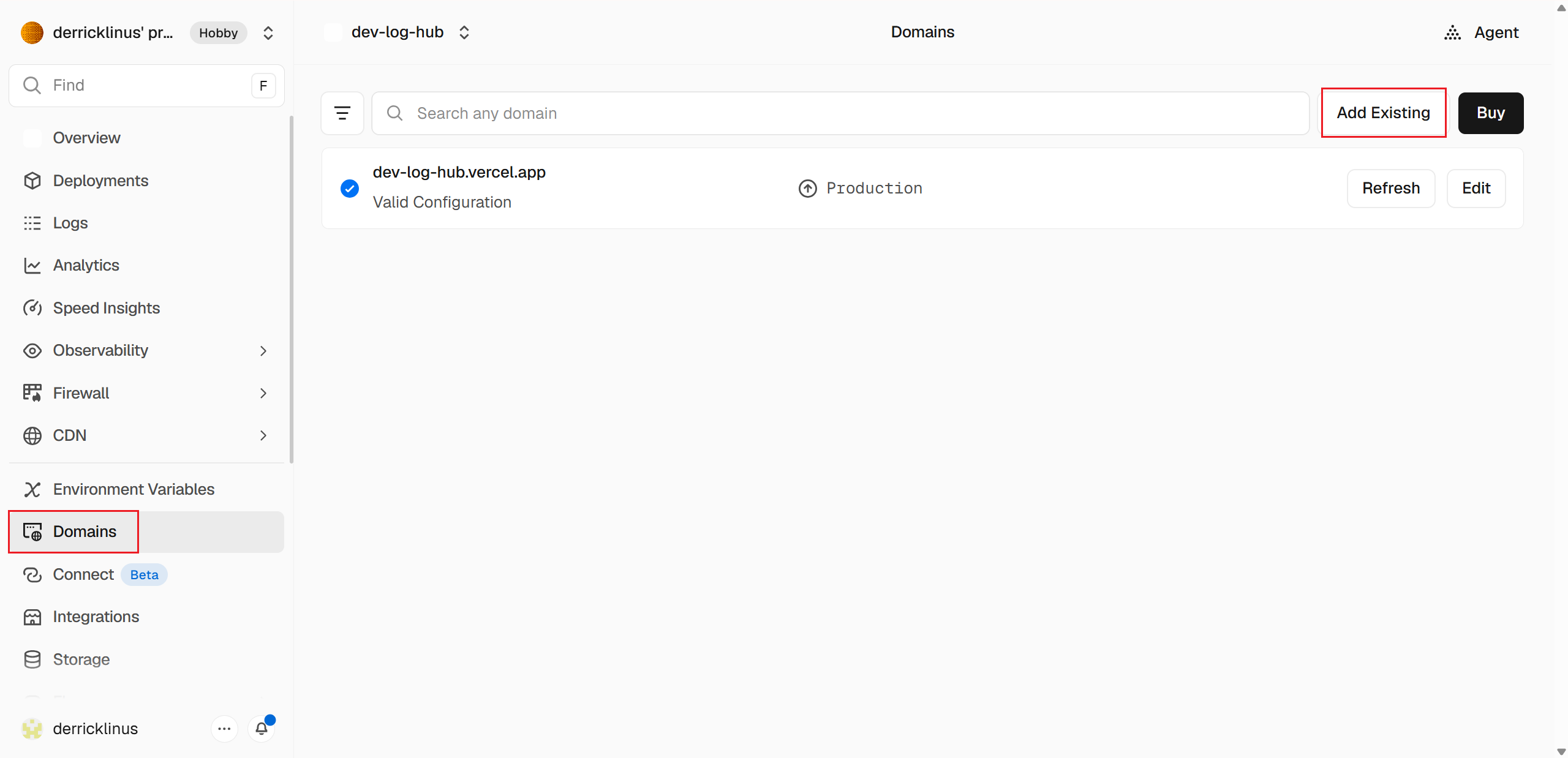Image resolution: width=1568 pixels, height=758 pixels.
Task: Click the Add Existing button
Action: (1384, 113)
